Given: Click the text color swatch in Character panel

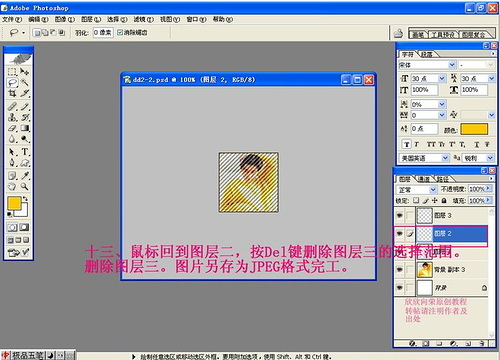Looking at the screenshot, I should (x=474, y=129).
